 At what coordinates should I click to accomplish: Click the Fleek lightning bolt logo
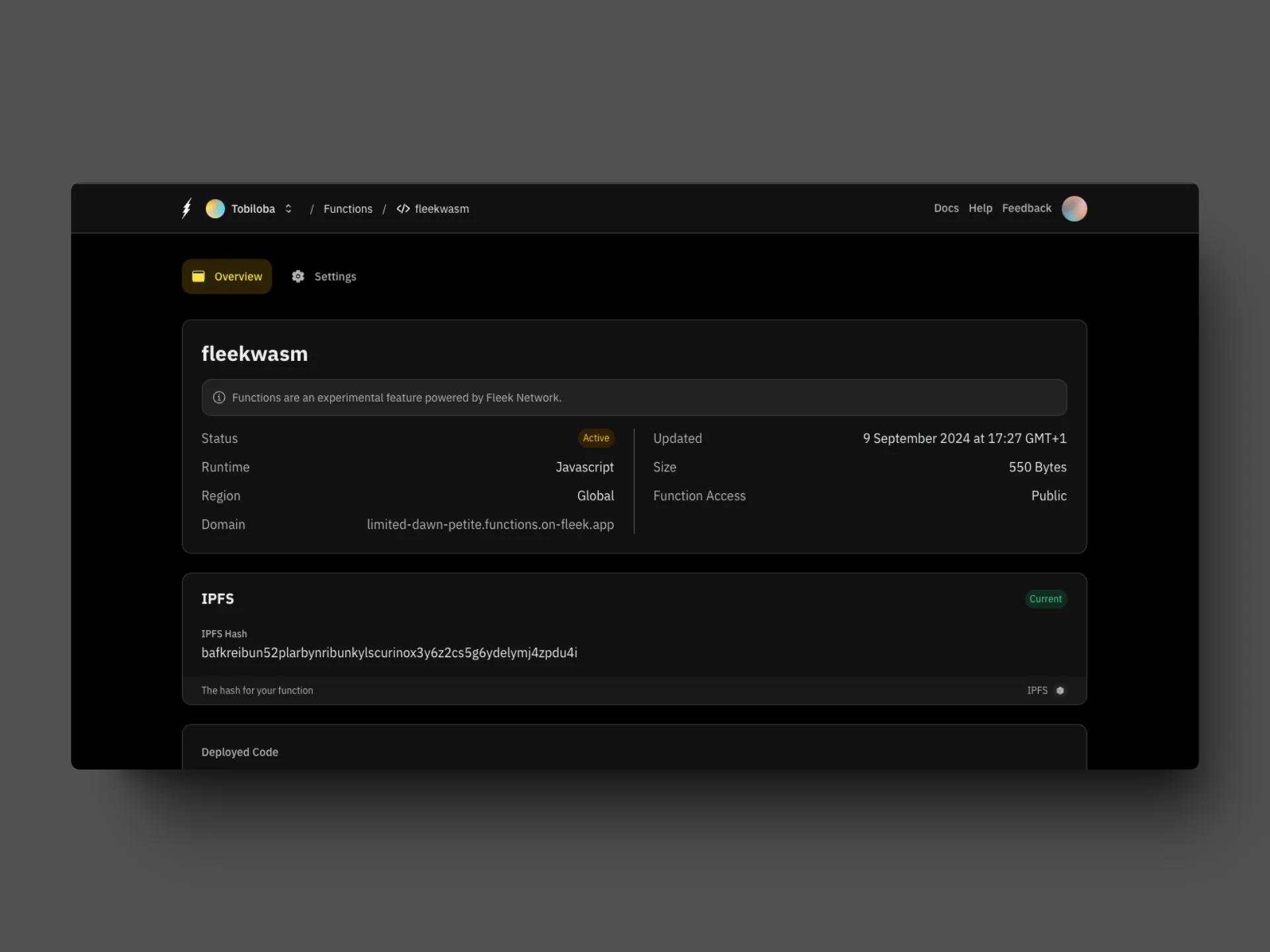[x=187, y=208]
